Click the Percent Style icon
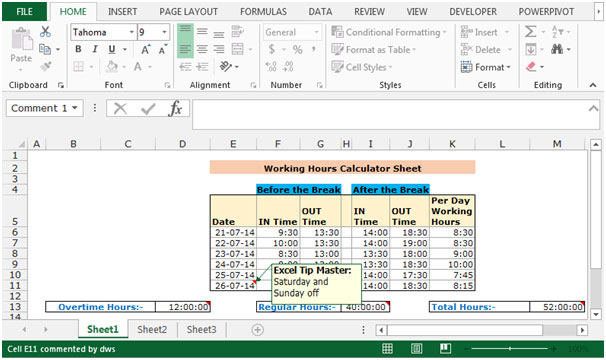This screenshot has width=606, height=360. (x=297, y=49)
